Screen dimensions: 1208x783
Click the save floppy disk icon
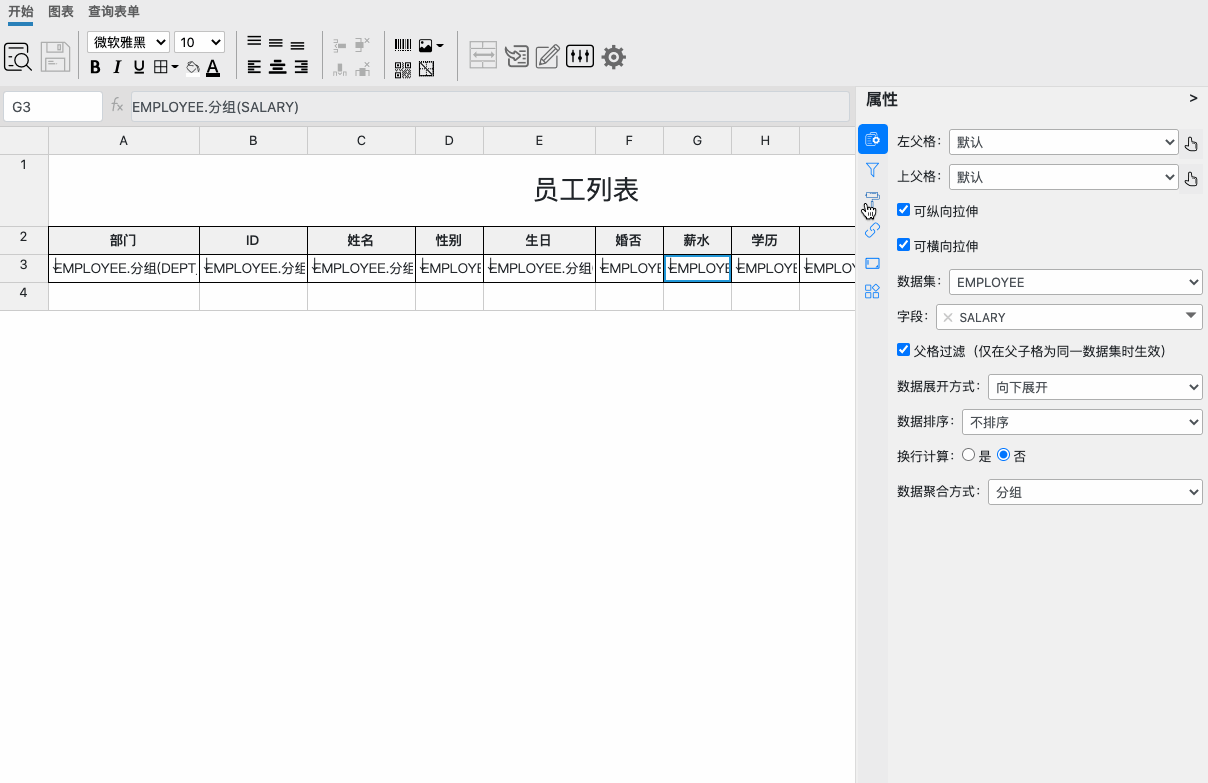pyautogui.click(x=55, y=56)
